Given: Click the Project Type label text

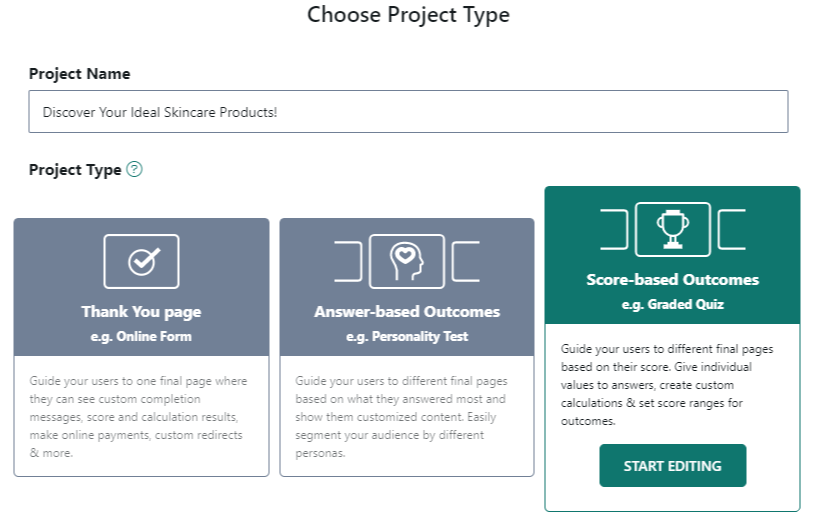Looking at the screenshot, I should (75, 170).
